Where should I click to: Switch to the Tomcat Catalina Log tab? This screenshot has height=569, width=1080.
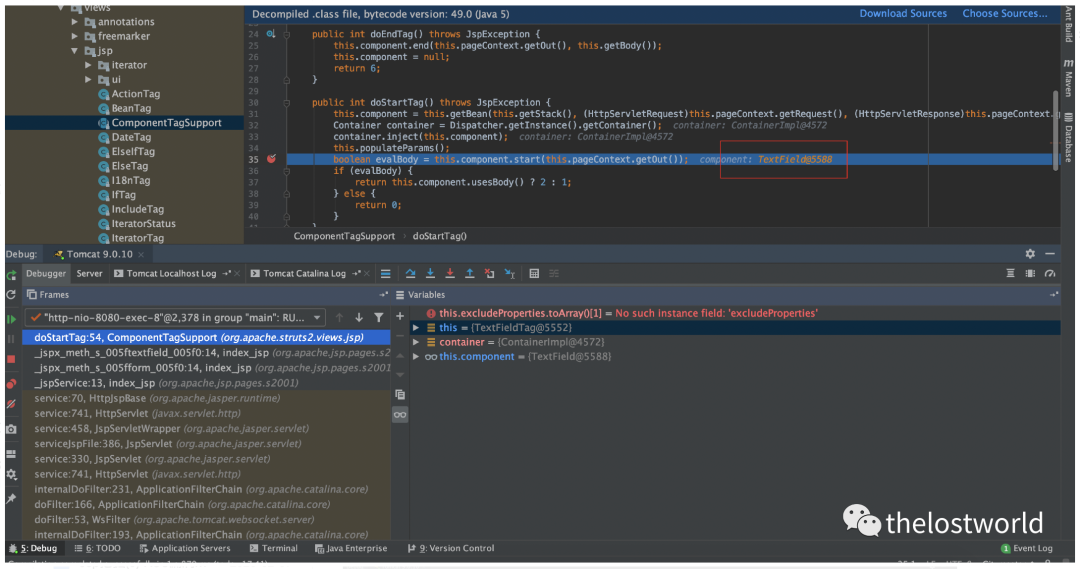(x=303, y=273)
